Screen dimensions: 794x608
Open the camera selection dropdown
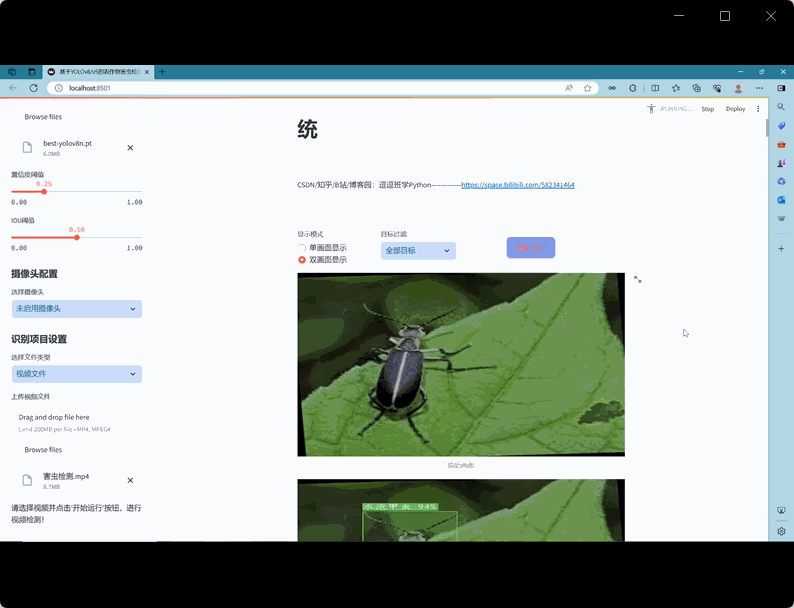click(77, 309)
